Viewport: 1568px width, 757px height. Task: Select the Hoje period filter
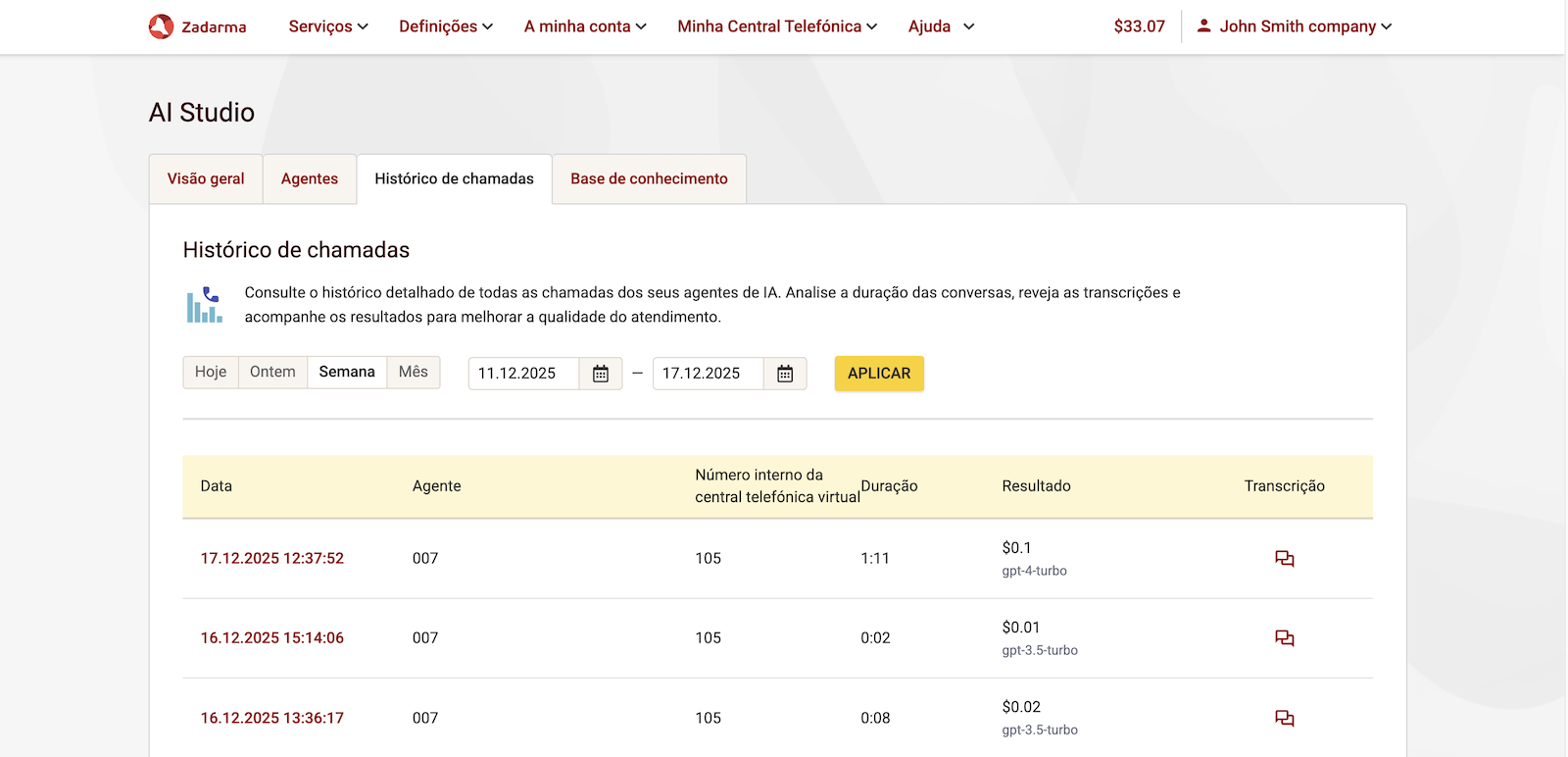pyautogui.click(x=211, y=373)
